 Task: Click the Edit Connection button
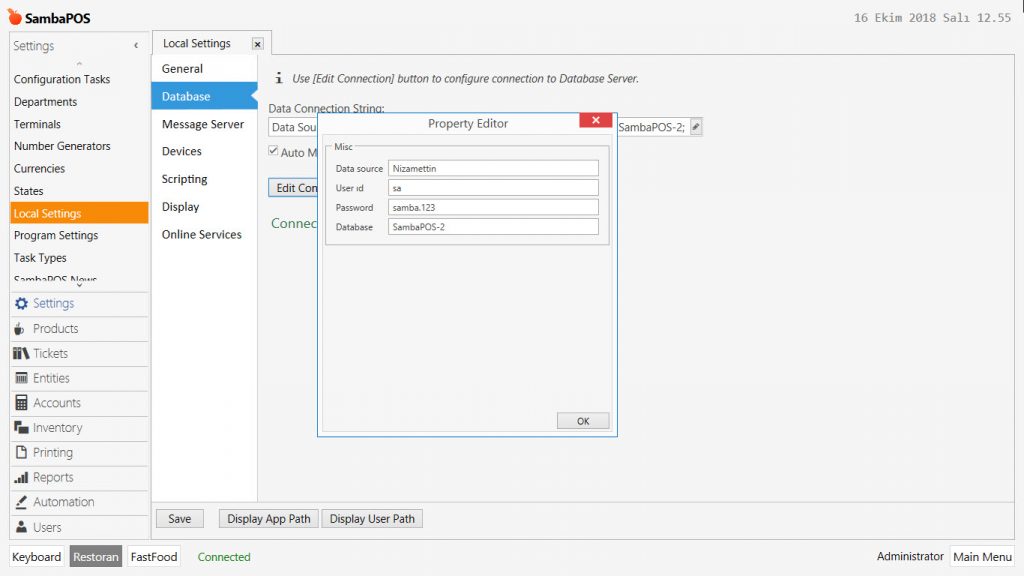pos(293,188)
